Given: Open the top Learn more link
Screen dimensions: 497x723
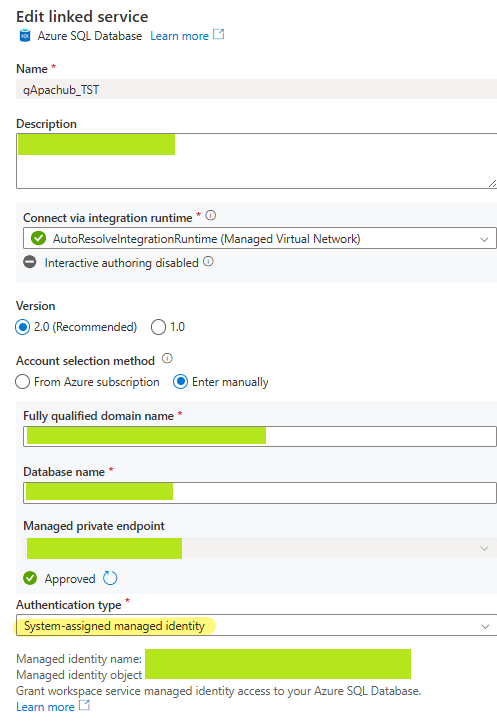Looking at the screenshot, I should 179,36.
